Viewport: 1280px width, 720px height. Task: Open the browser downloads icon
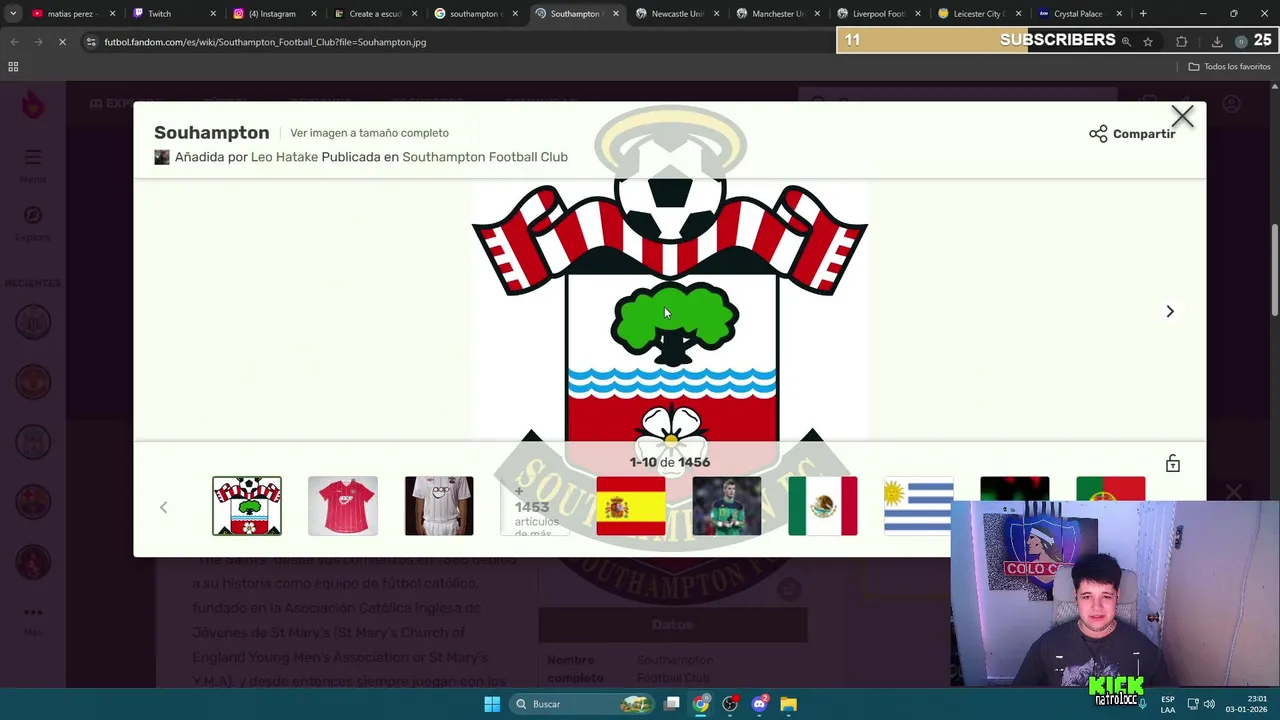(x=1217, y=42)
